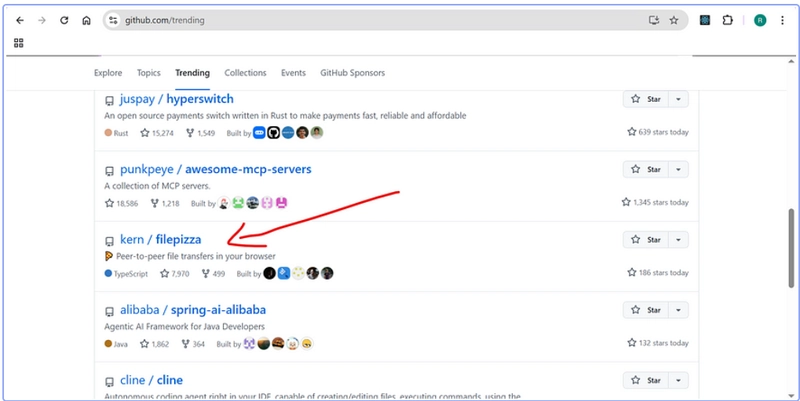
Task: Expand star list dropdown for cline
Action: pos(679,380)
